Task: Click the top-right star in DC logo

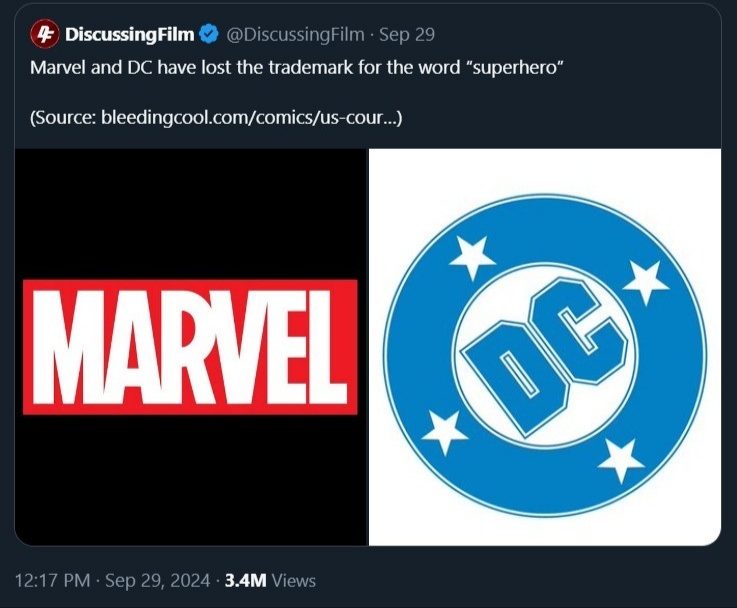Action: [x=645, y=281]
